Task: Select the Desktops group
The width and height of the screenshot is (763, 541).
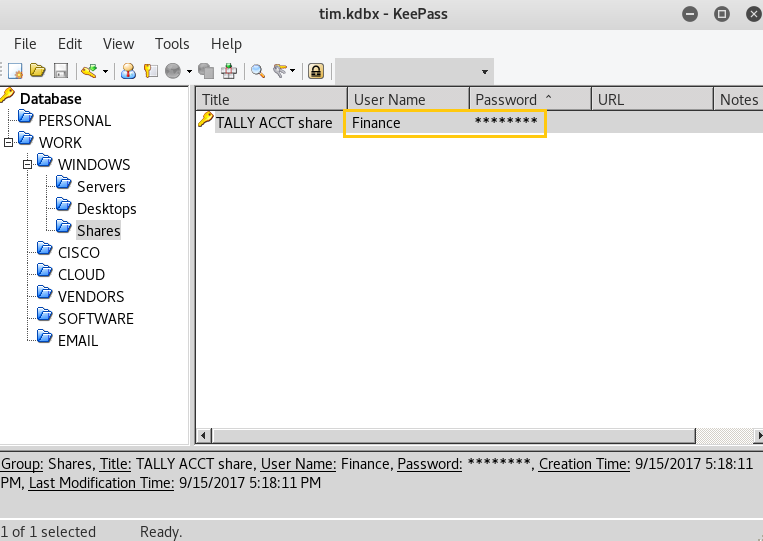Action: click(107, 209)
